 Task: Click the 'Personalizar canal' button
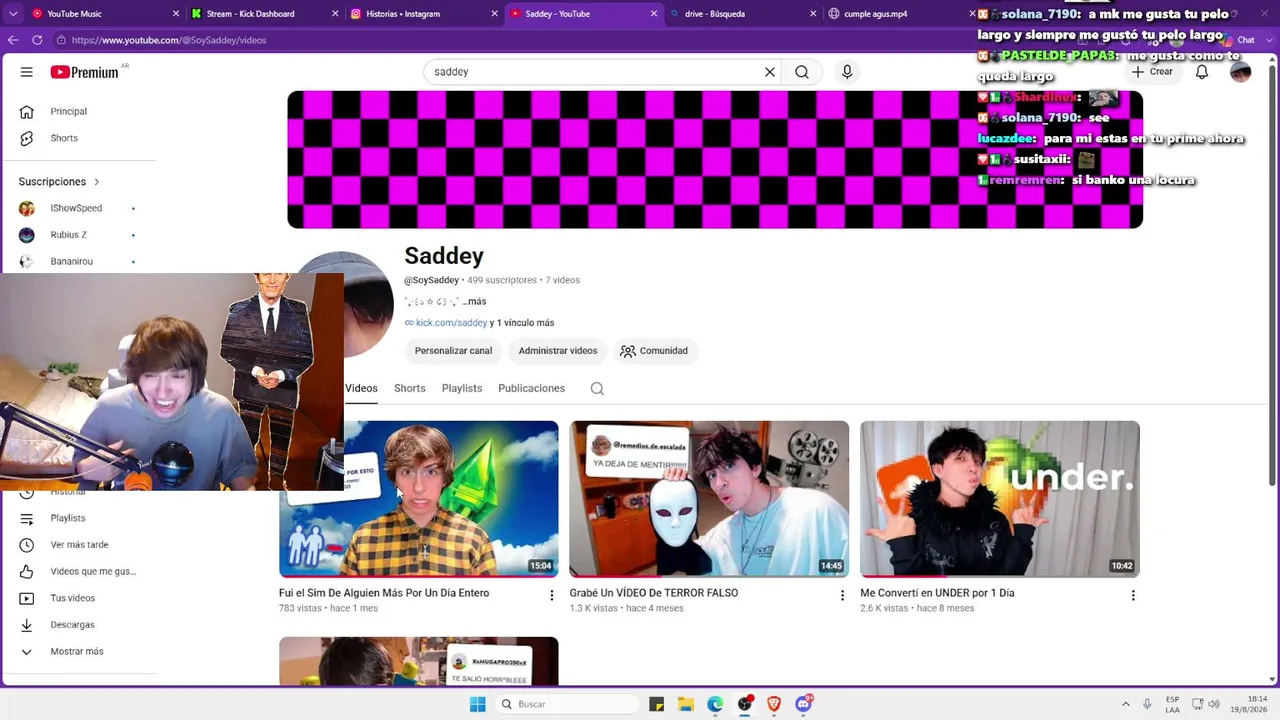[453, 351]
